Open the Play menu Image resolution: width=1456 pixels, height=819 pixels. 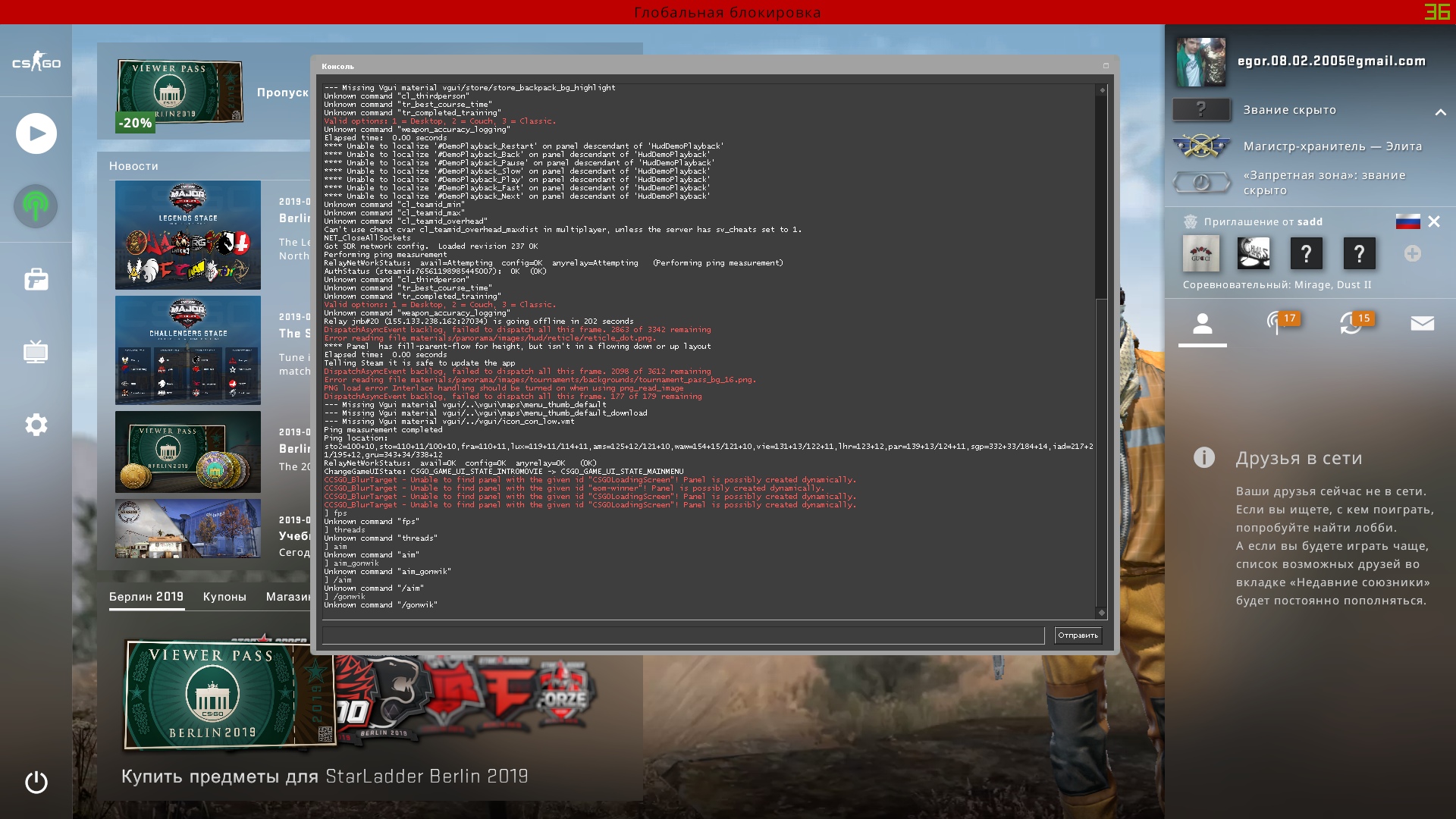click(x=36, y=133)
